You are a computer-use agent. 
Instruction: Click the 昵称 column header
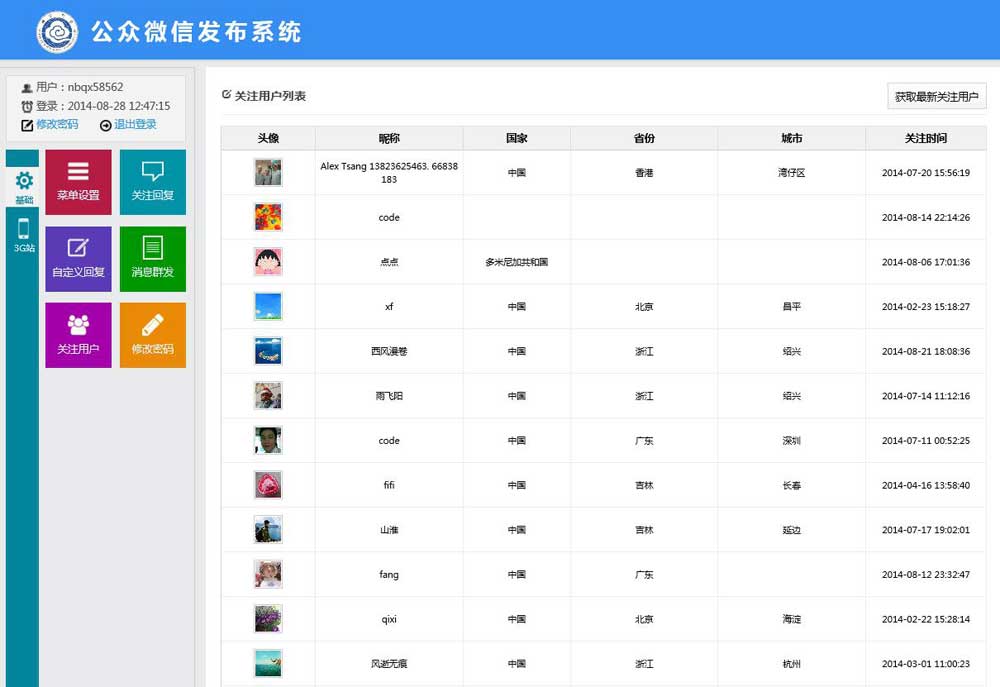coord(389,138)
